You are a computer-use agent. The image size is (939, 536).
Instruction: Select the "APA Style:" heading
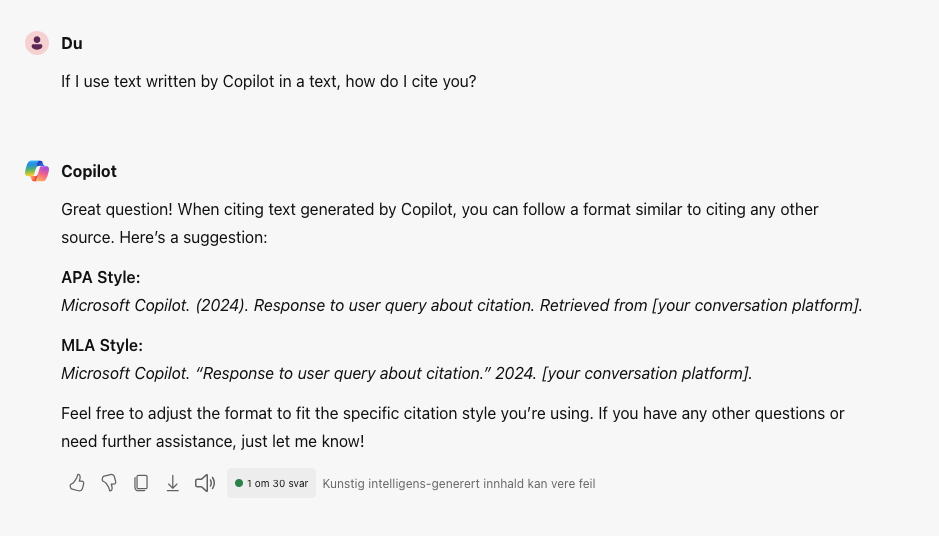tap(101, 277)
